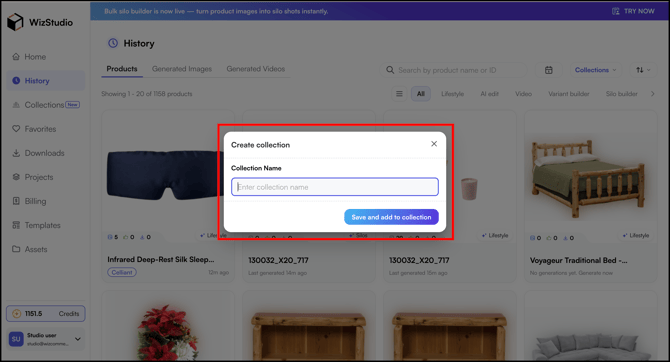Viewport: 670px width, 362px height.
Task: Click the search magnifier icon
Action: [390, 70]
